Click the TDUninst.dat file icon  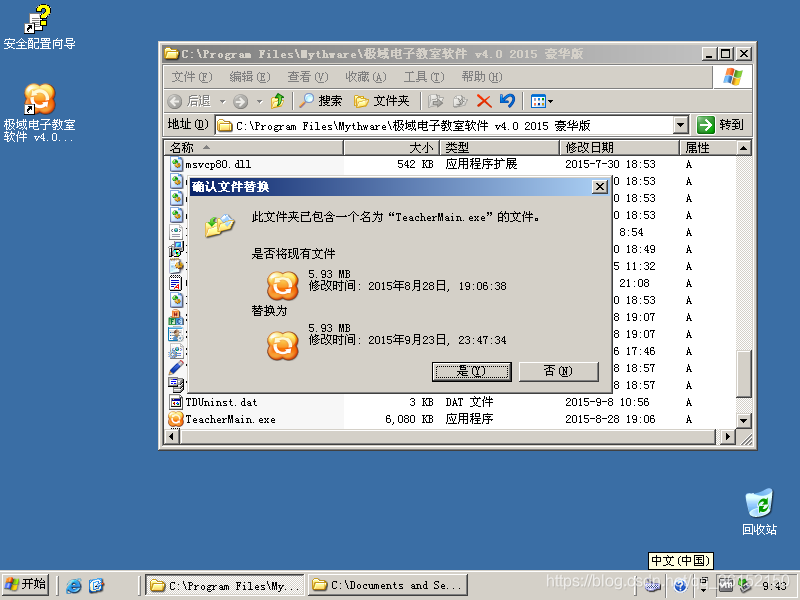176,402
